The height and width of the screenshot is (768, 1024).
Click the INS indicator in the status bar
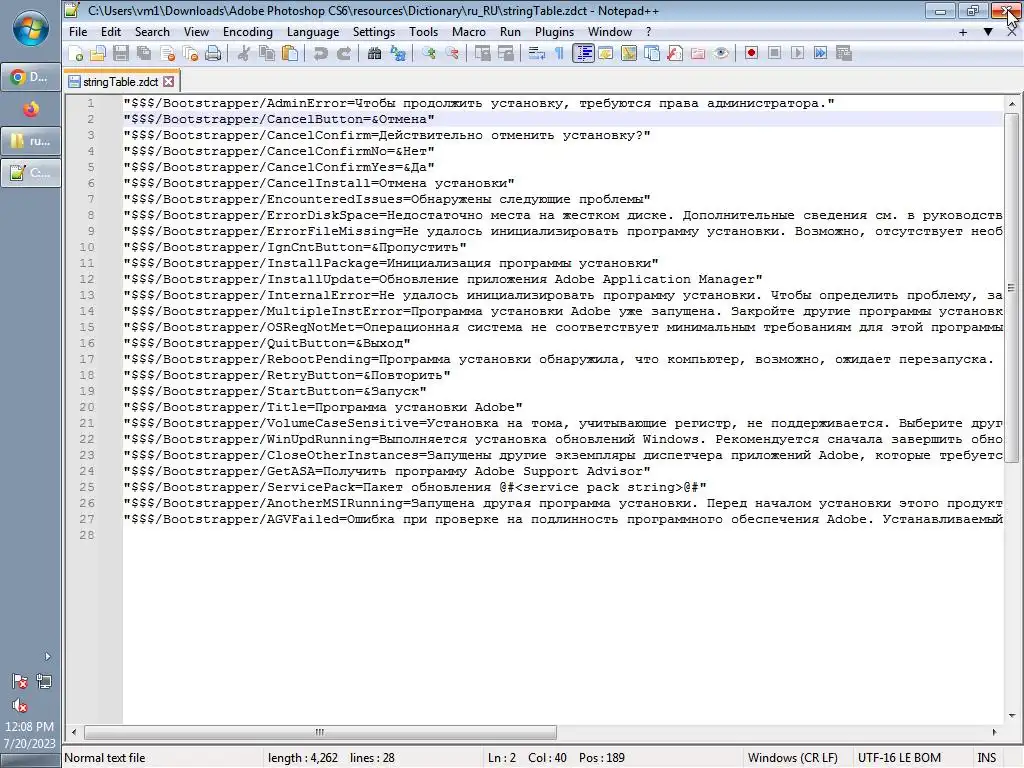[986, 758]
